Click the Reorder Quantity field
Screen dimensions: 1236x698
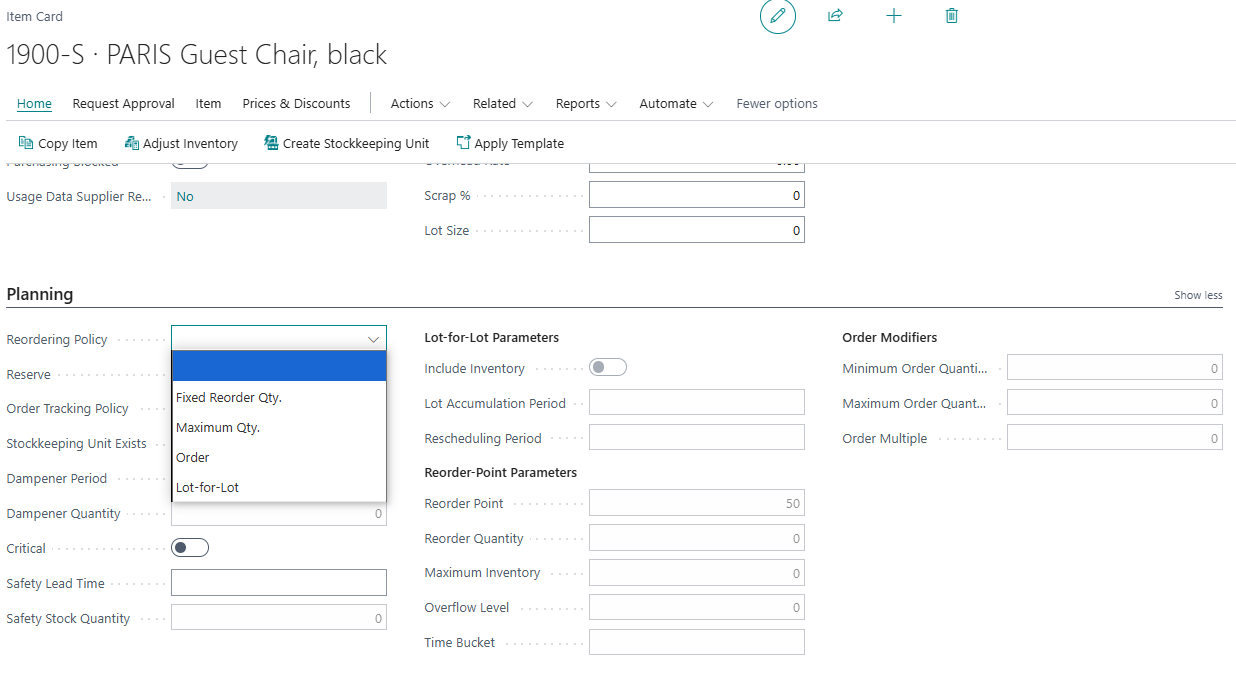(696, 538)
